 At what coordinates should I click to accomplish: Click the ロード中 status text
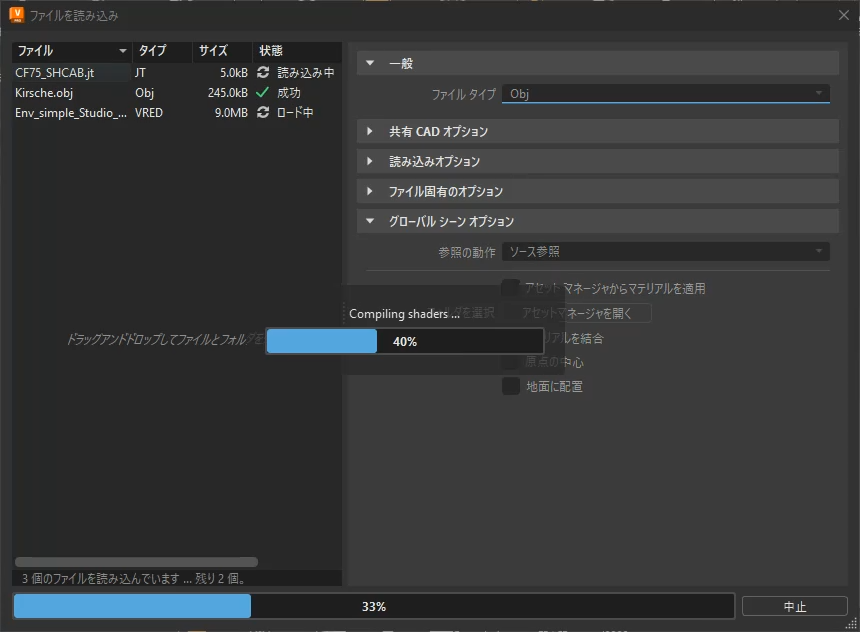(295, 112)
